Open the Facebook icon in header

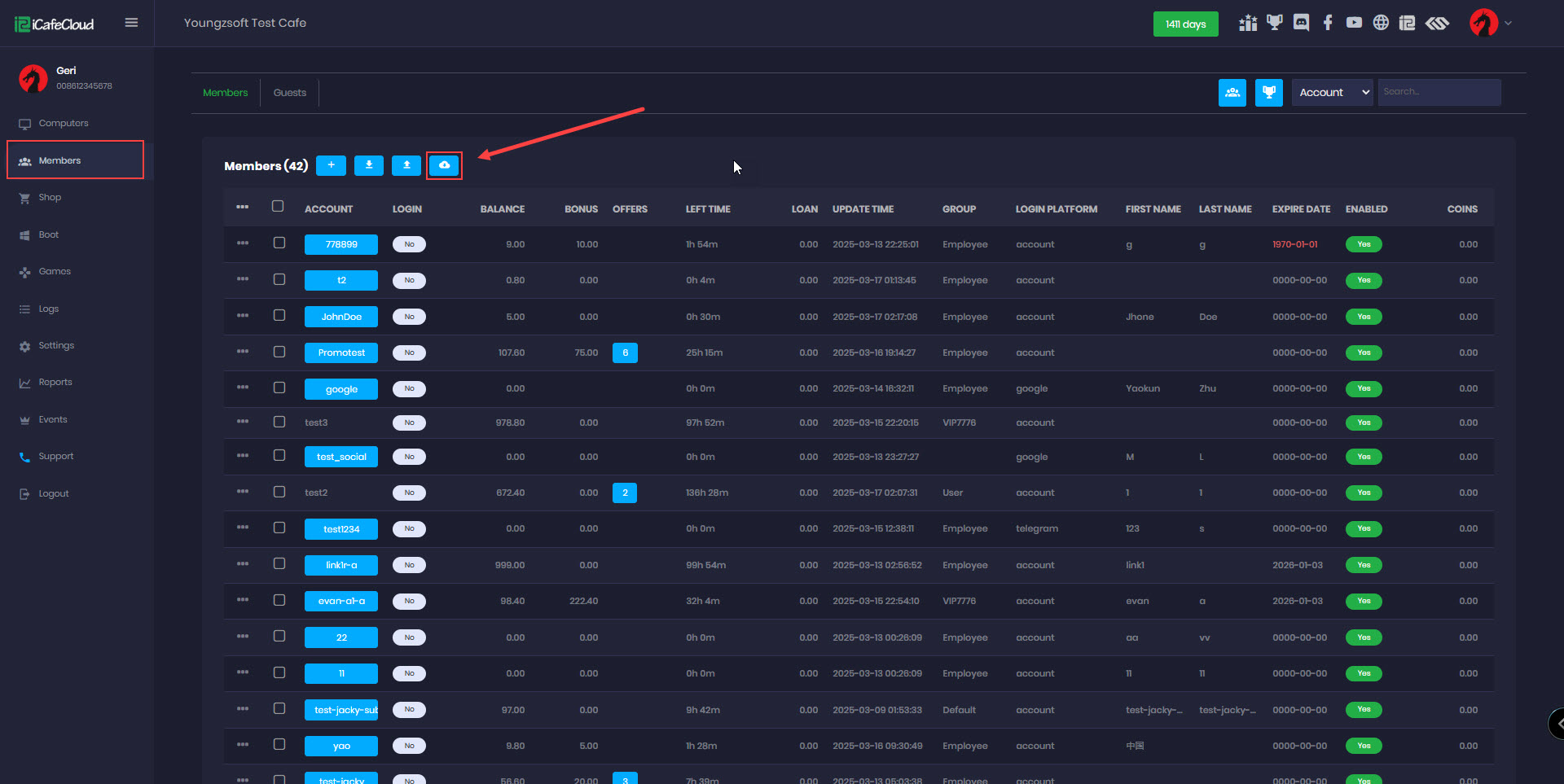1328,23
